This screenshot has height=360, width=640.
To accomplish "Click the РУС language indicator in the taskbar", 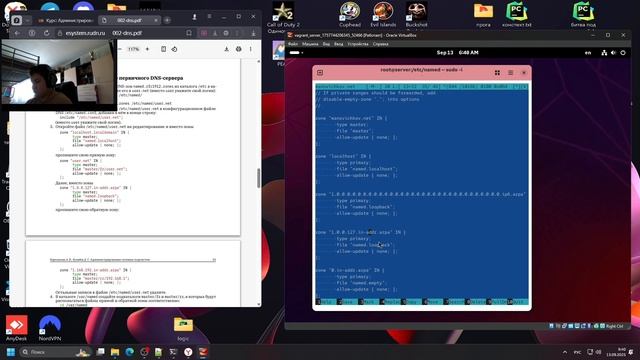I will (577, 352).
